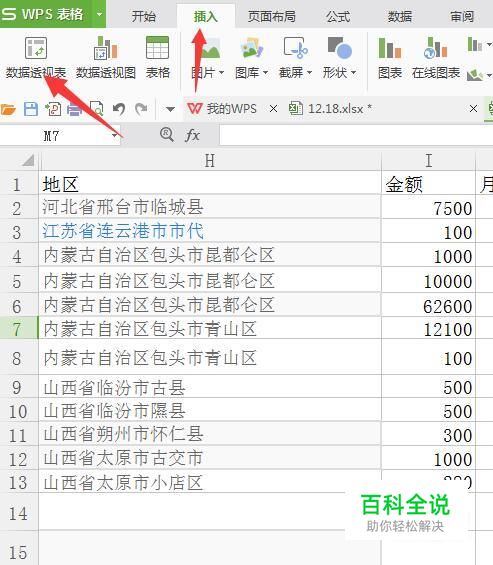Open the 图库 gallery
493x565 pixels.
[x=252, y=58]
